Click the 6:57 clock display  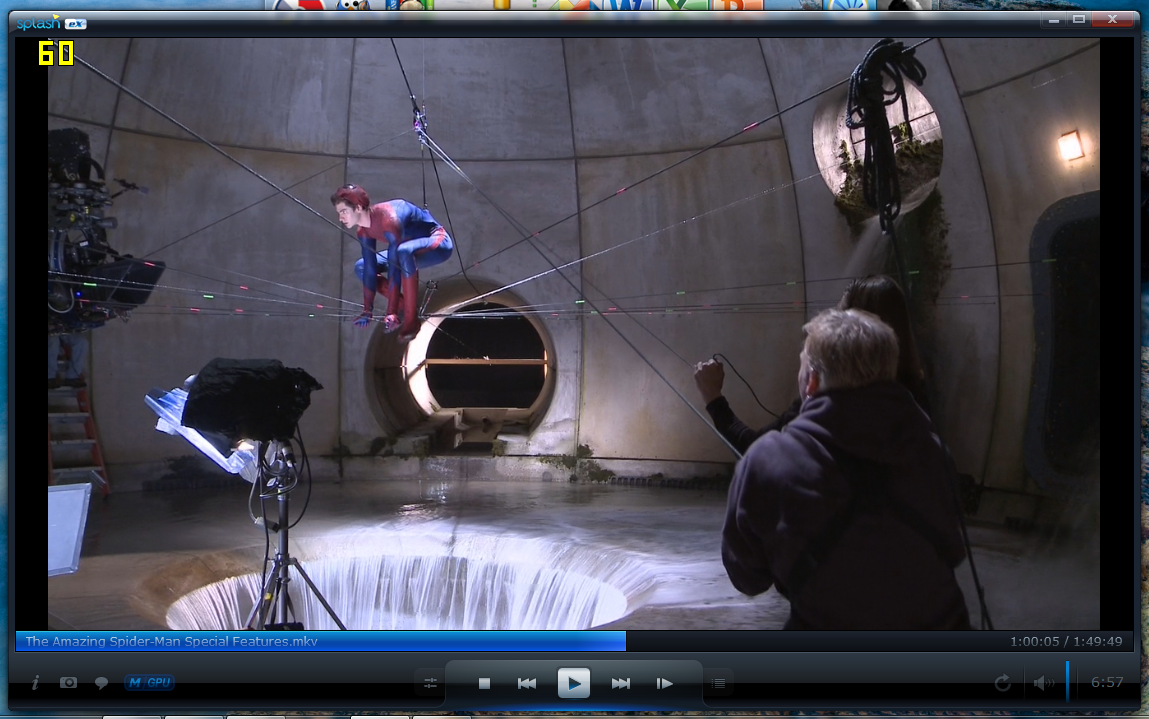[x=1106, y=682]
